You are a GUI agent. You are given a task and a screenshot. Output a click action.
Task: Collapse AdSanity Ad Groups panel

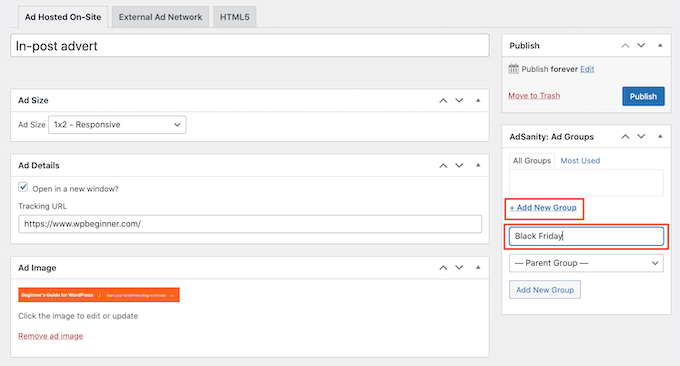point(660,137)
